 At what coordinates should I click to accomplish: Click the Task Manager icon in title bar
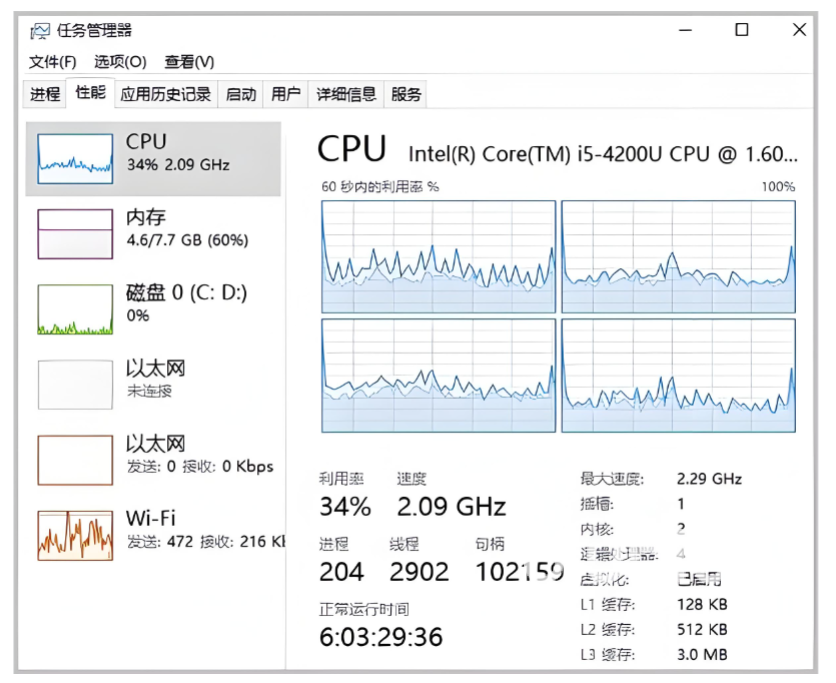(40, 30)
